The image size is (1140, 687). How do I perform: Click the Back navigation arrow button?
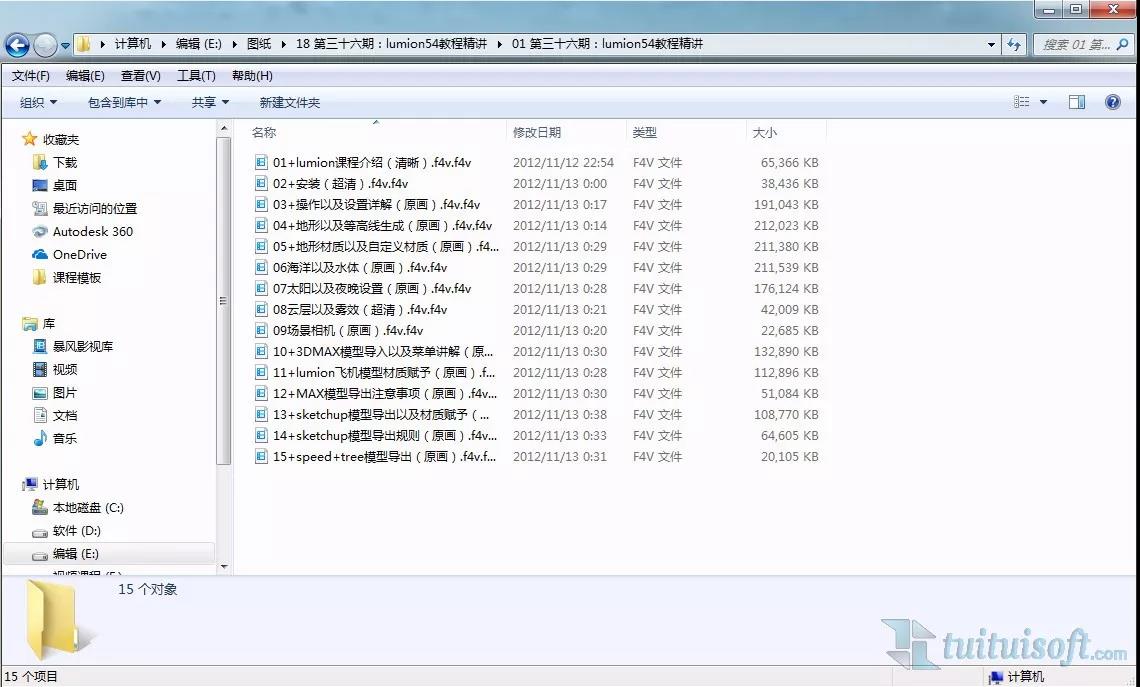(17, 45)
